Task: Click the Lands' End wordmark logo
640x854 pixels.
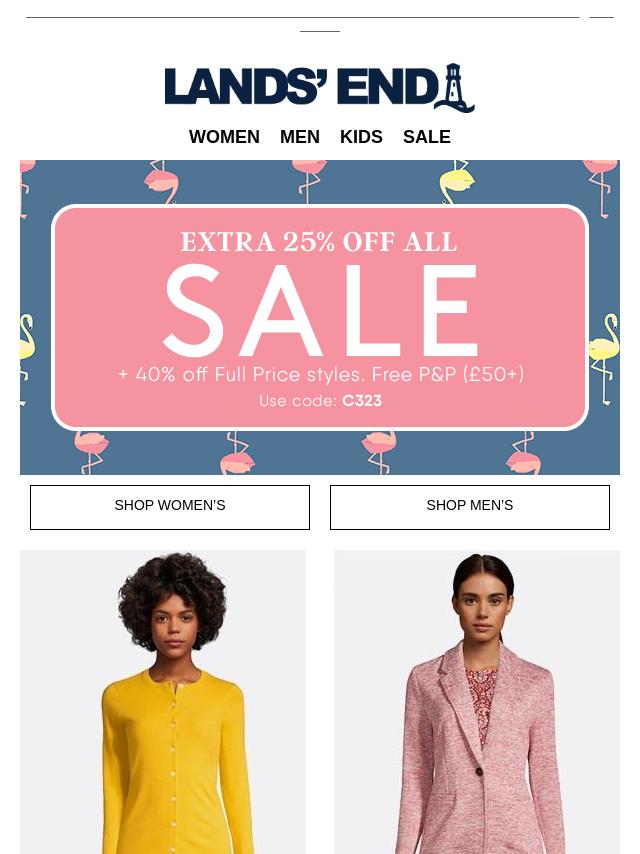Action: pos(319,88)
